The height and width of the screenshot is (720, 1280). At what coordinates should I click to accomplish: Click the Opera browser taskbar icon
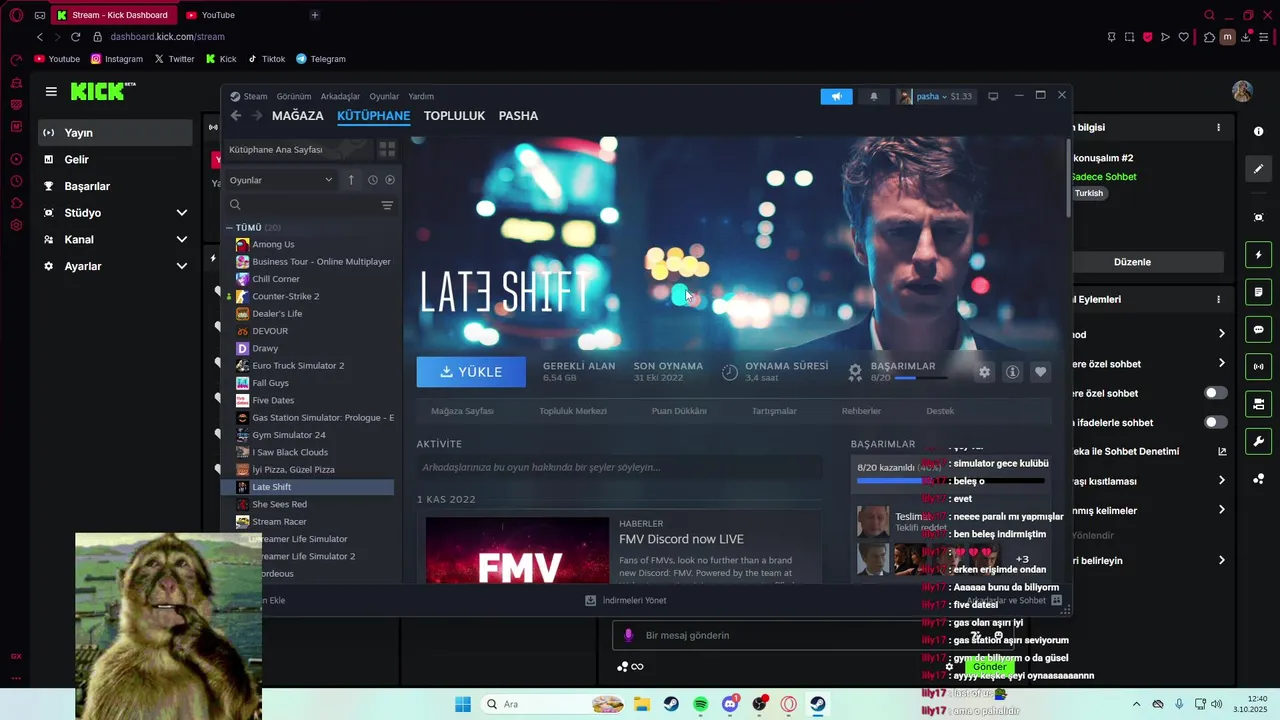tap(789, 704)
